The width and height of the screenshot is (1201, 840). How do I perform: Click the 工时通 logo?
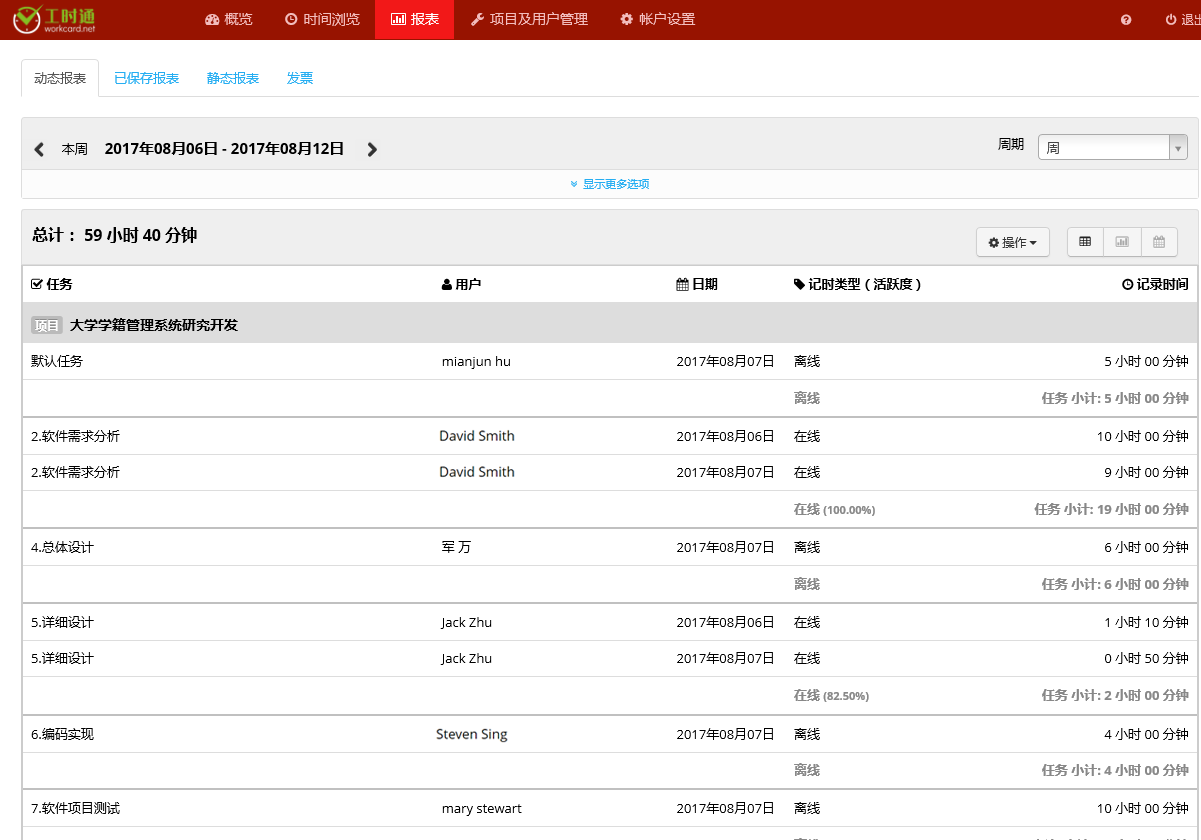click(x=55, y=19)
